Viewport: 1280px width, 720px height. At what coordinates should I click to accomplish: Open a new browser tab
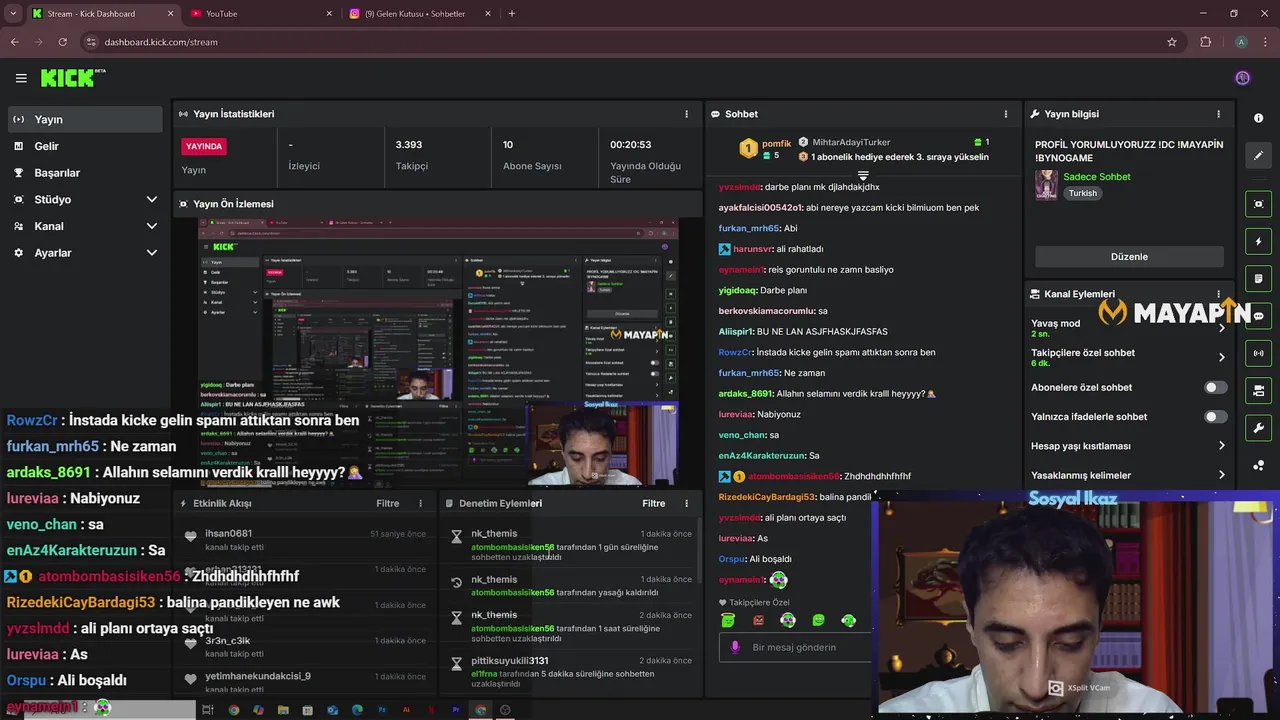point(512,14)
